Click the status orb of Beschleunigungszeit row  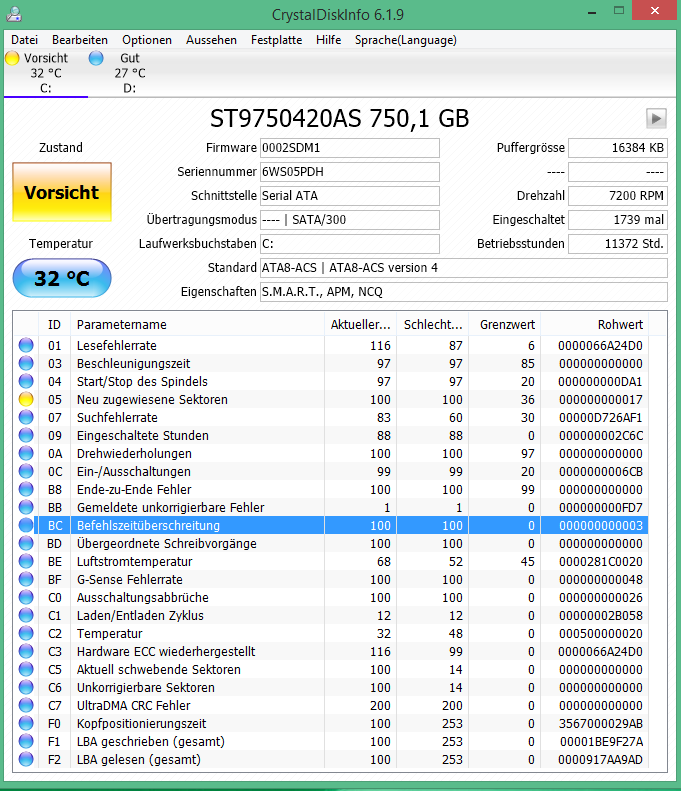pyautogui.click(x=26, y=363)
